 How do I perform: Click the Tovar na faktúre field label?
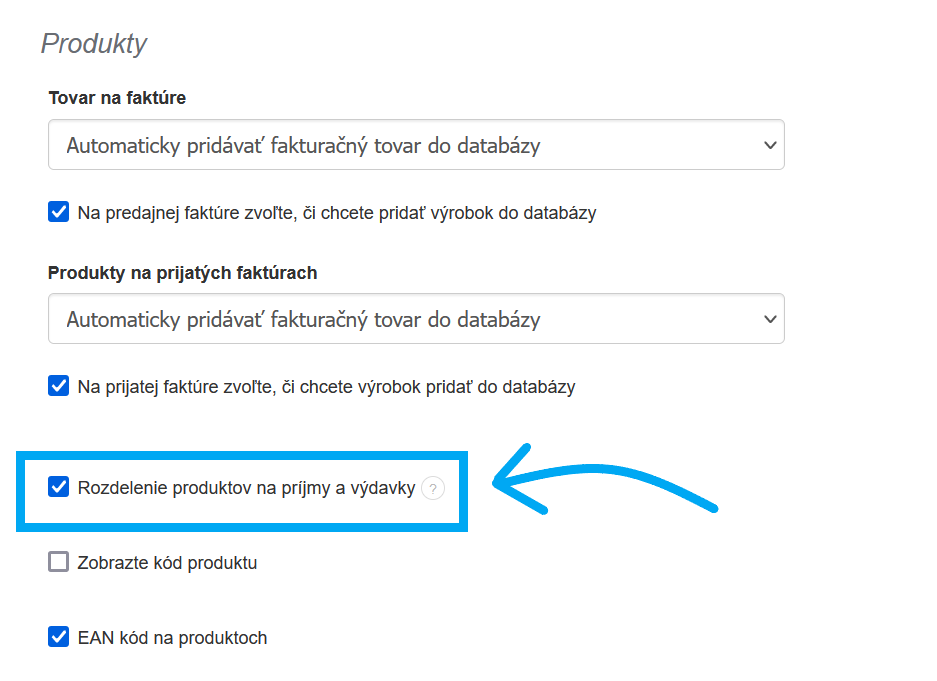[x=117, y=98]
